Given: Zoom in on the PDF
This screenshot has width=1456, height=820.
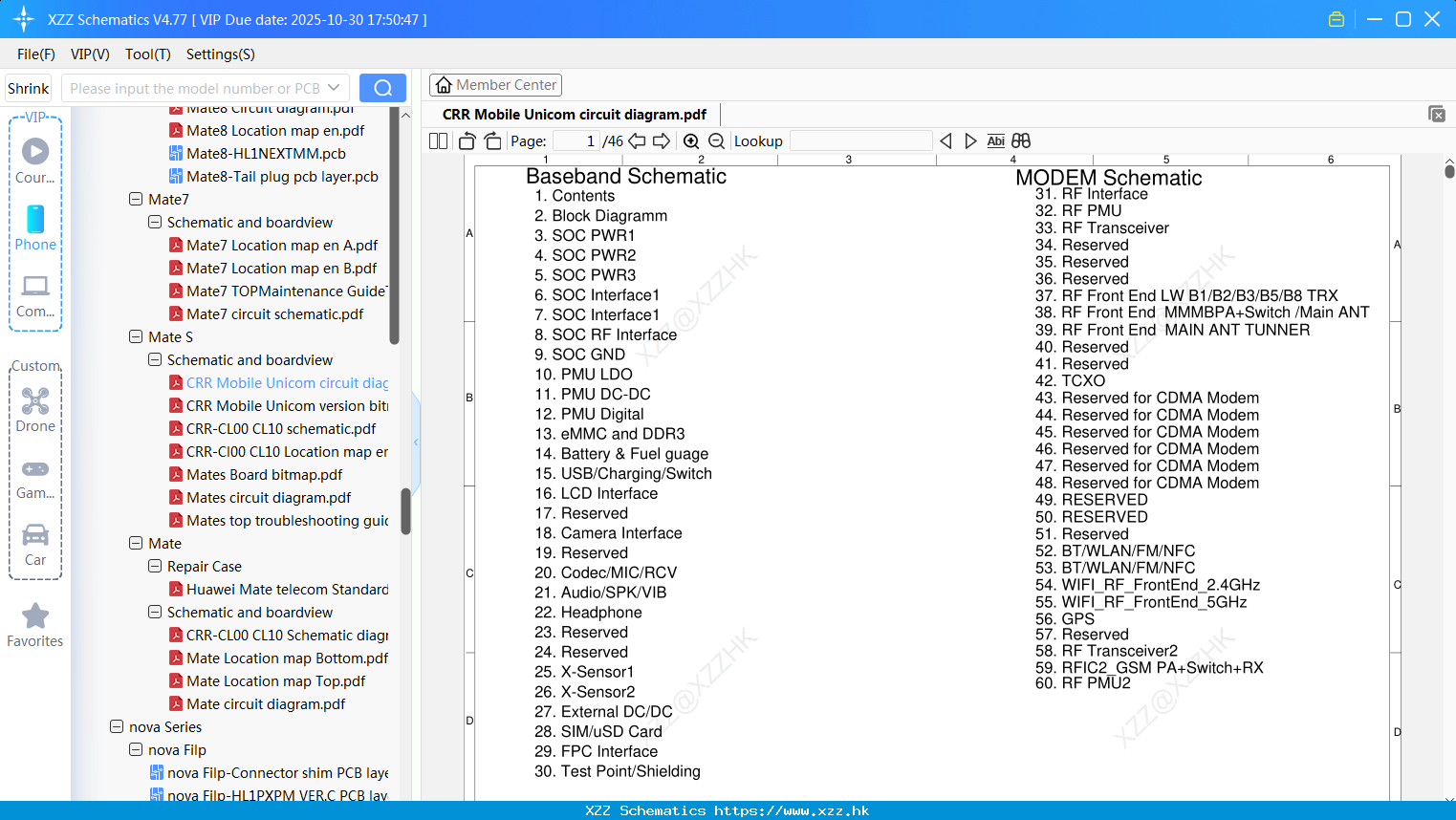Looking at the screenshot, I should pos(691,140).
